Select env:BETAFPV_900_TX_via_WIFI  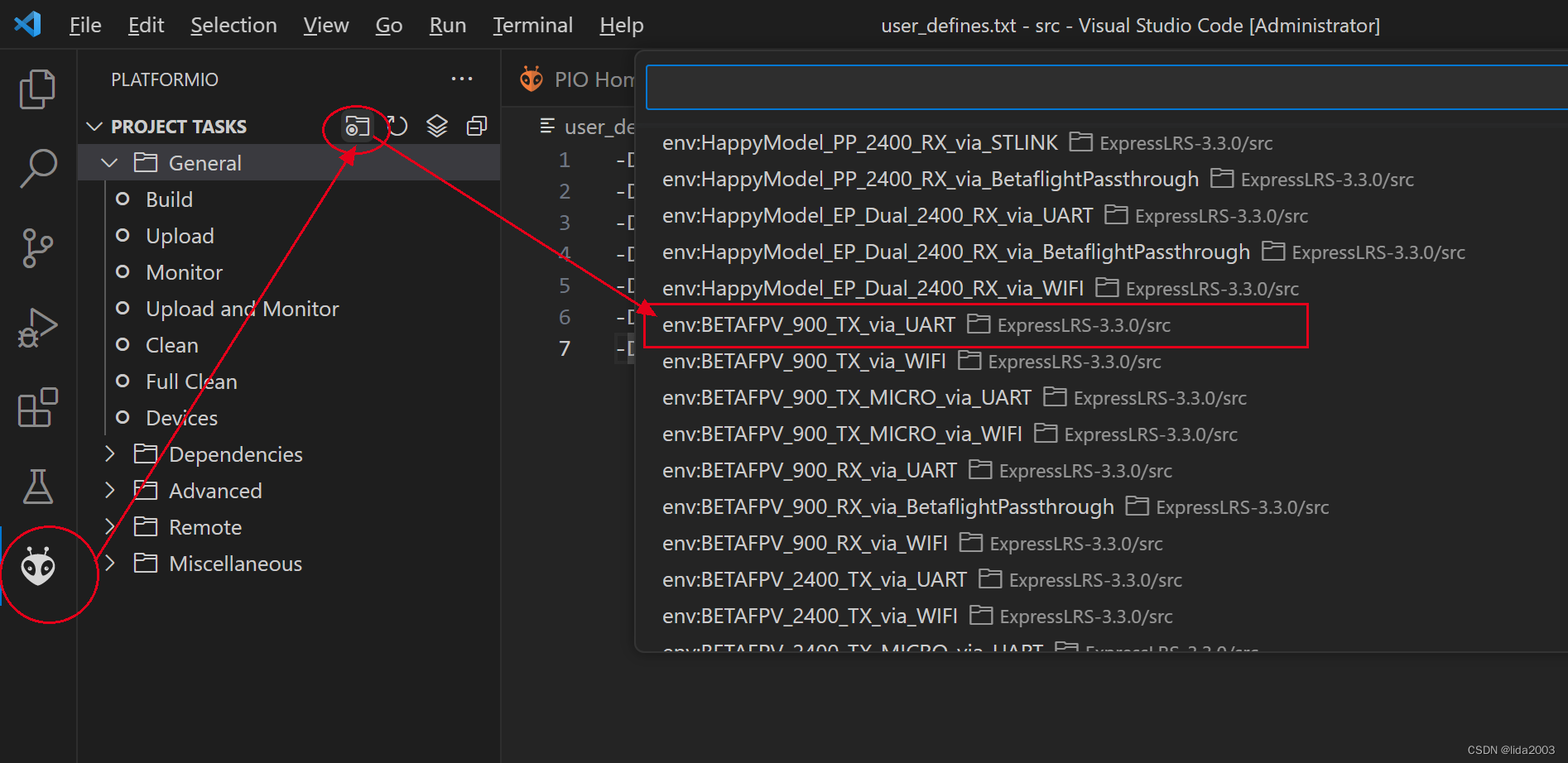(1102, 362)
